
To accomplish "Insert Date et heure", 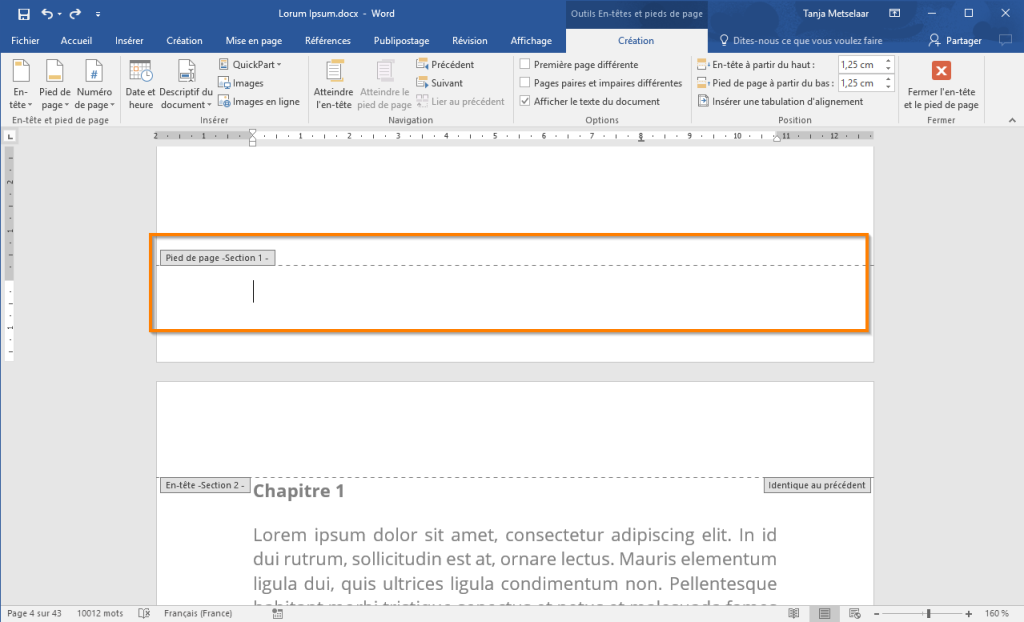I will [140, 85].
